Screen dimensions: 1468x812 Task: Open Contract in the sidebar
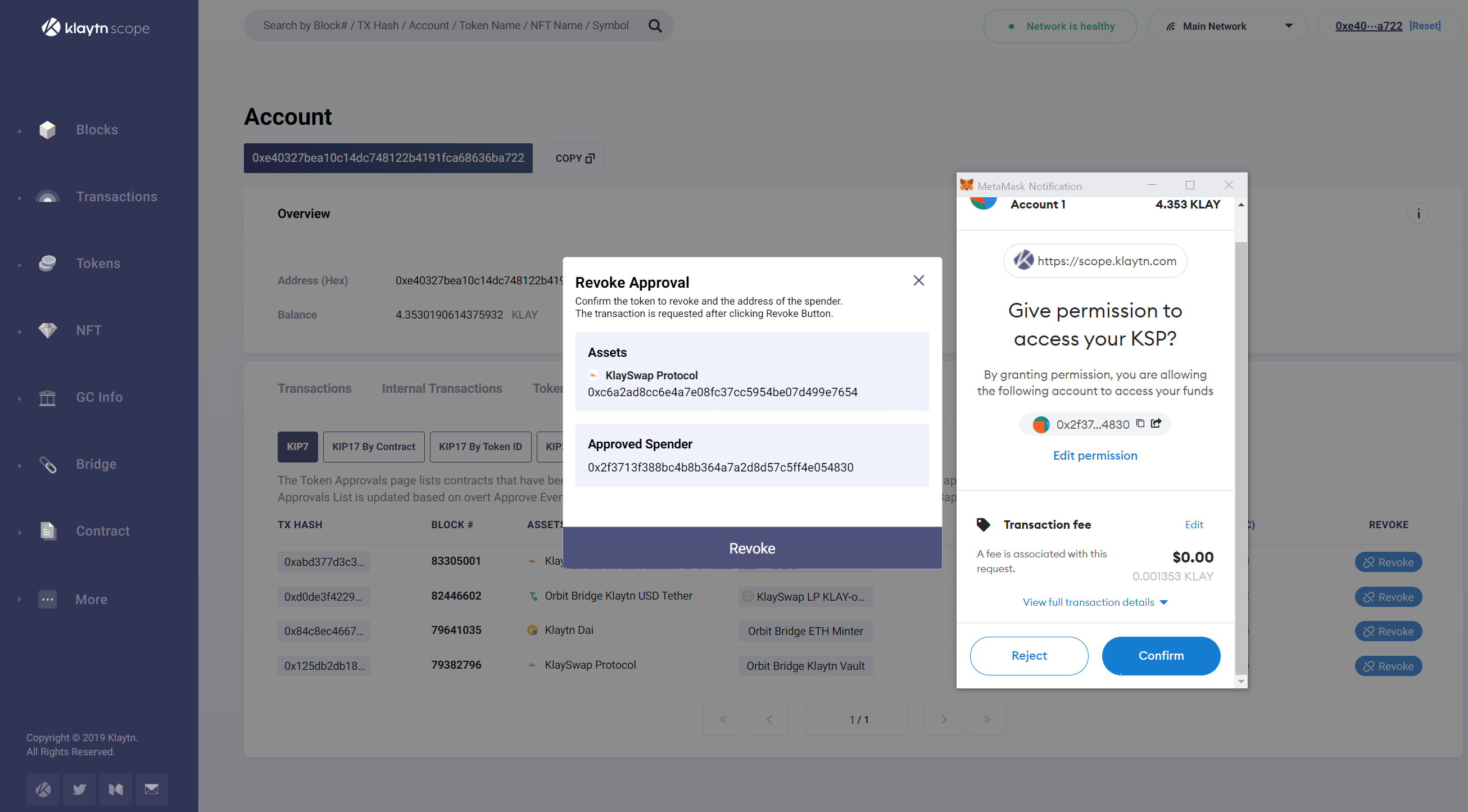pyautogui.click(x=103, y=531)
